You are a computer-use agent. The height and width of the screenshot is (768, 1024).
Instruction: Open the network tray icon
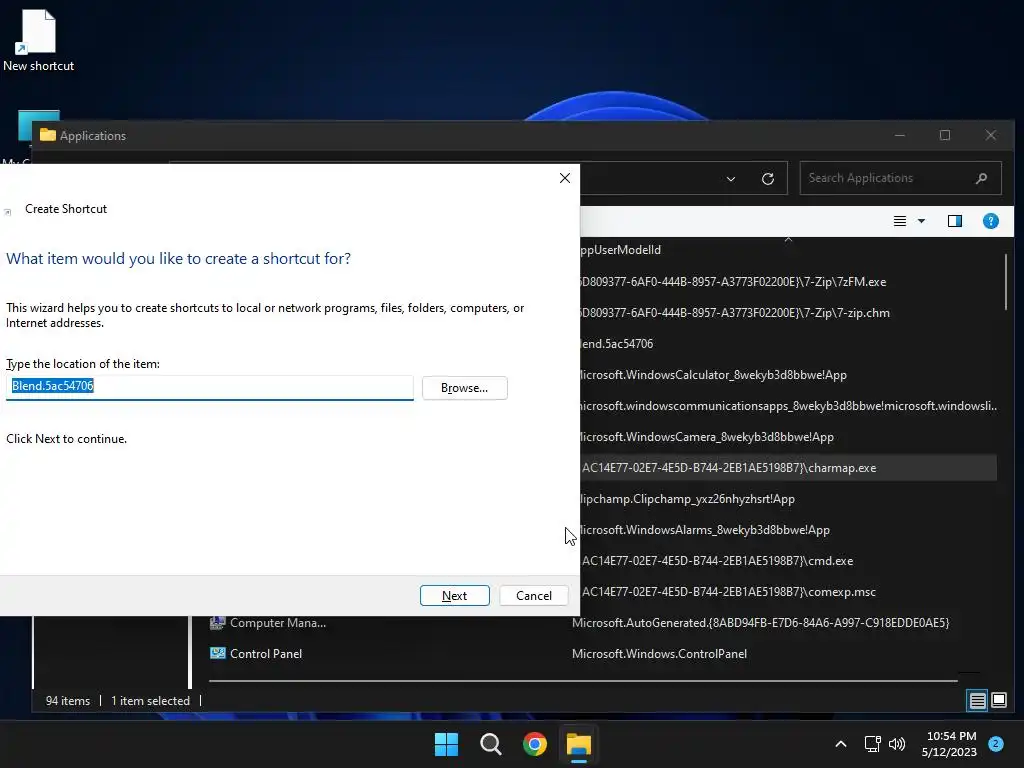tap(872, 744)
